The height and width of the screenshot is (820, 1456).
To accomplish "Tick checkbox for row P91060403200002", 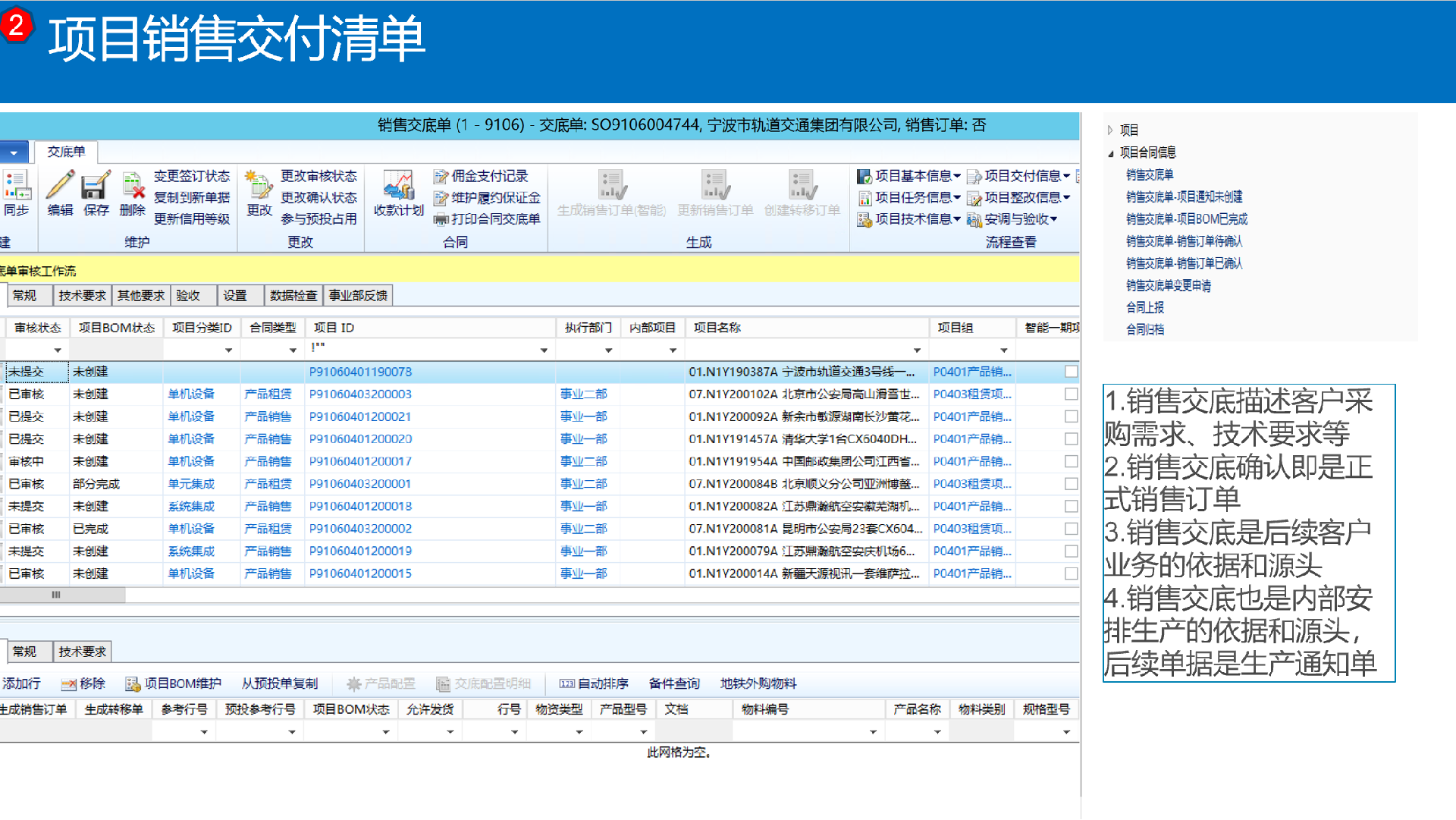I will pyautogui.click(x=1071, y=529).
